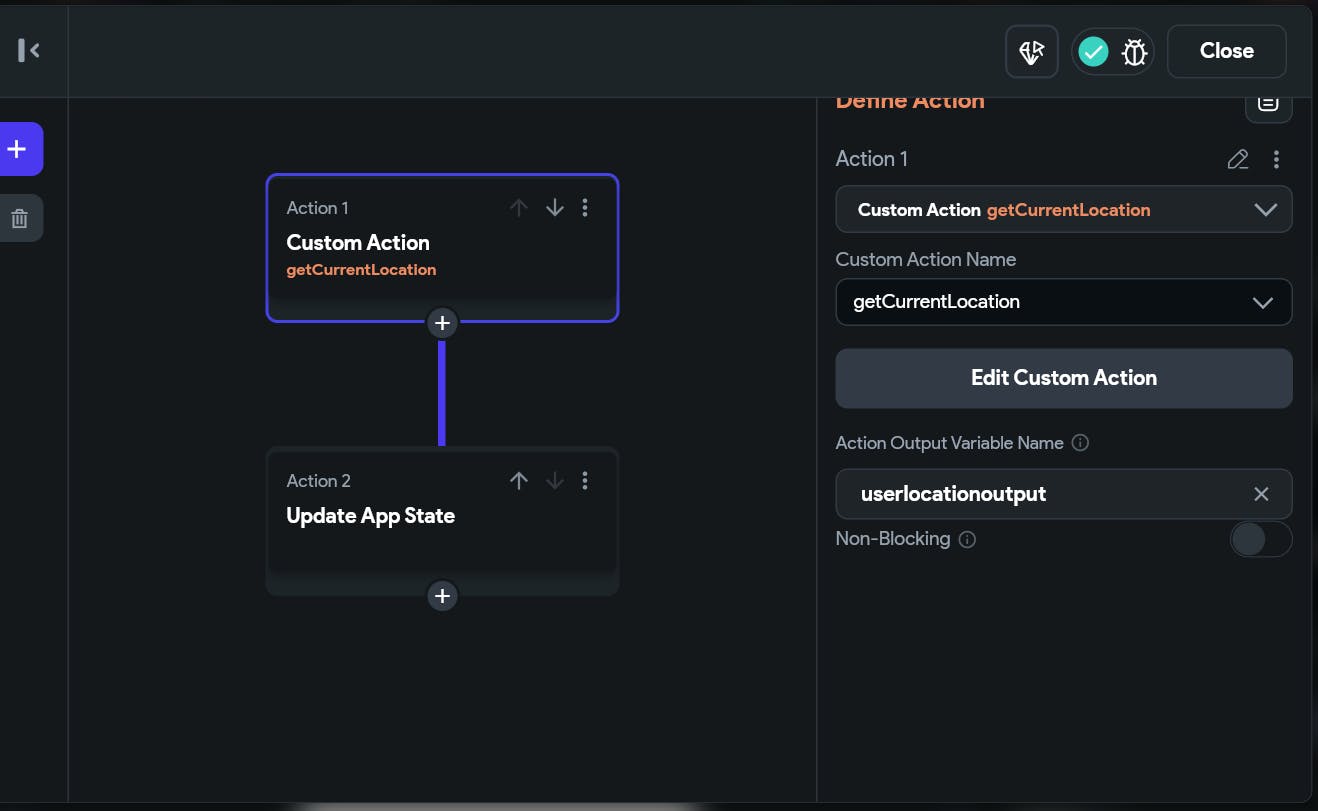The image size is (1318, 811).
Task: Close the action flow editor
Action: [x=1226, y=51]
